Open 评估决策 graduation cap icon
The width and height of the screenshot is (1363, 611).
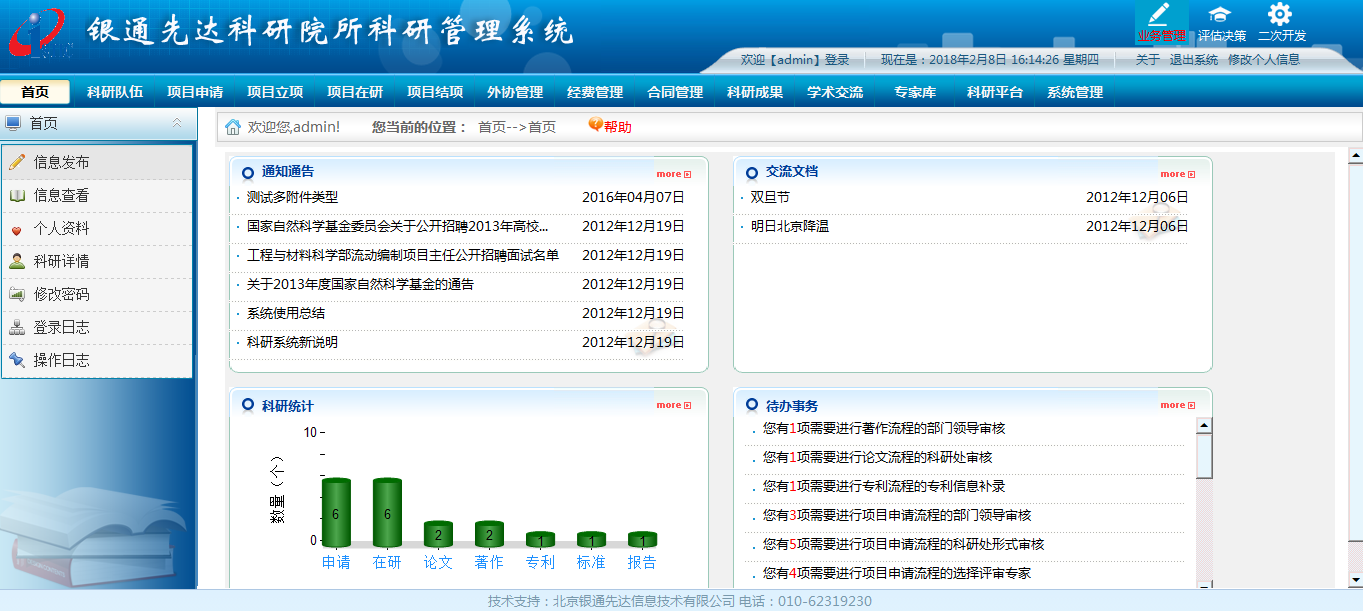[1219, 14]
